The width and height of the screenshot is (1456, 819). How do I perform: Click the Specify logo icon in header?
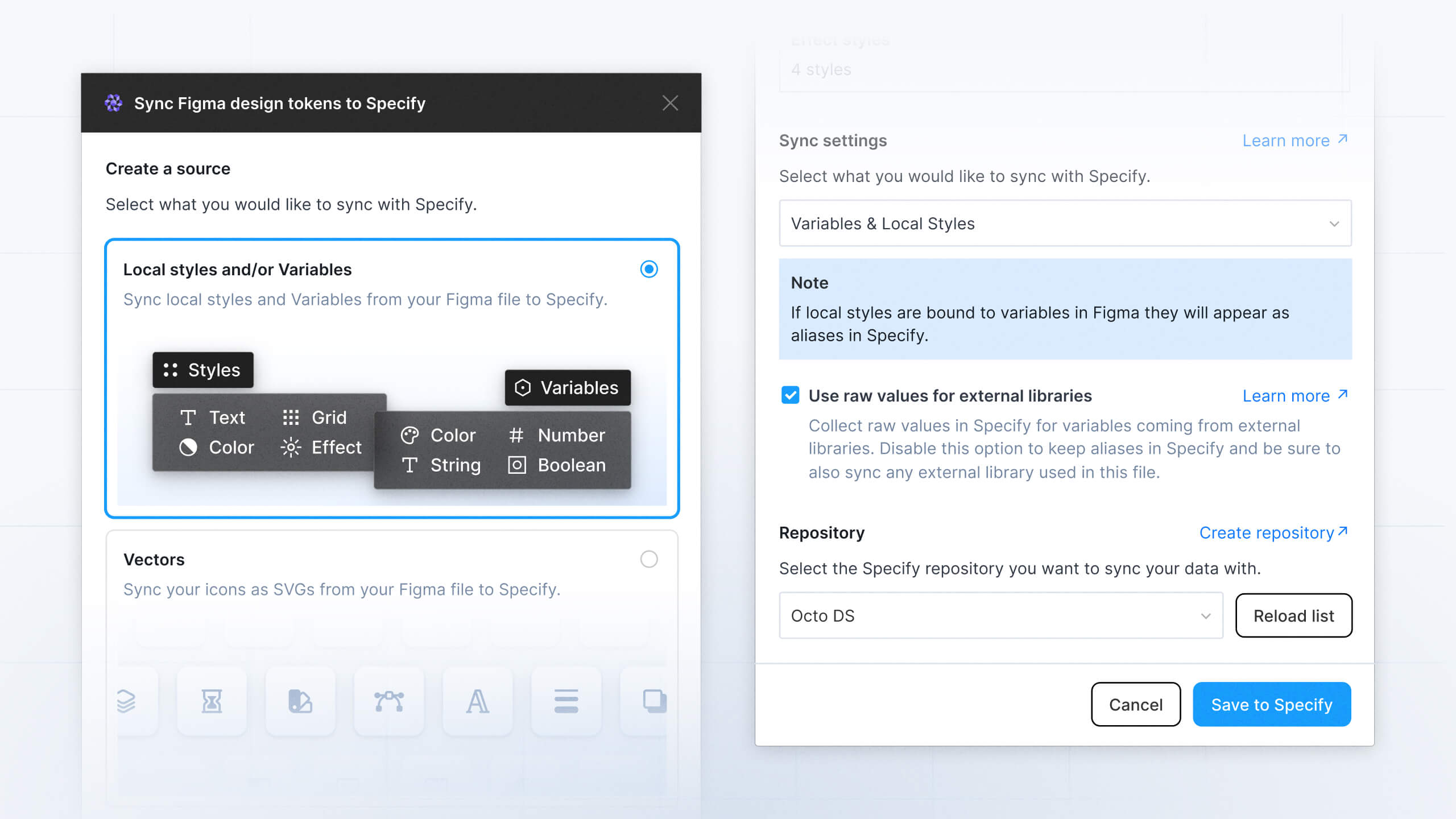click(x=113, y=103)
